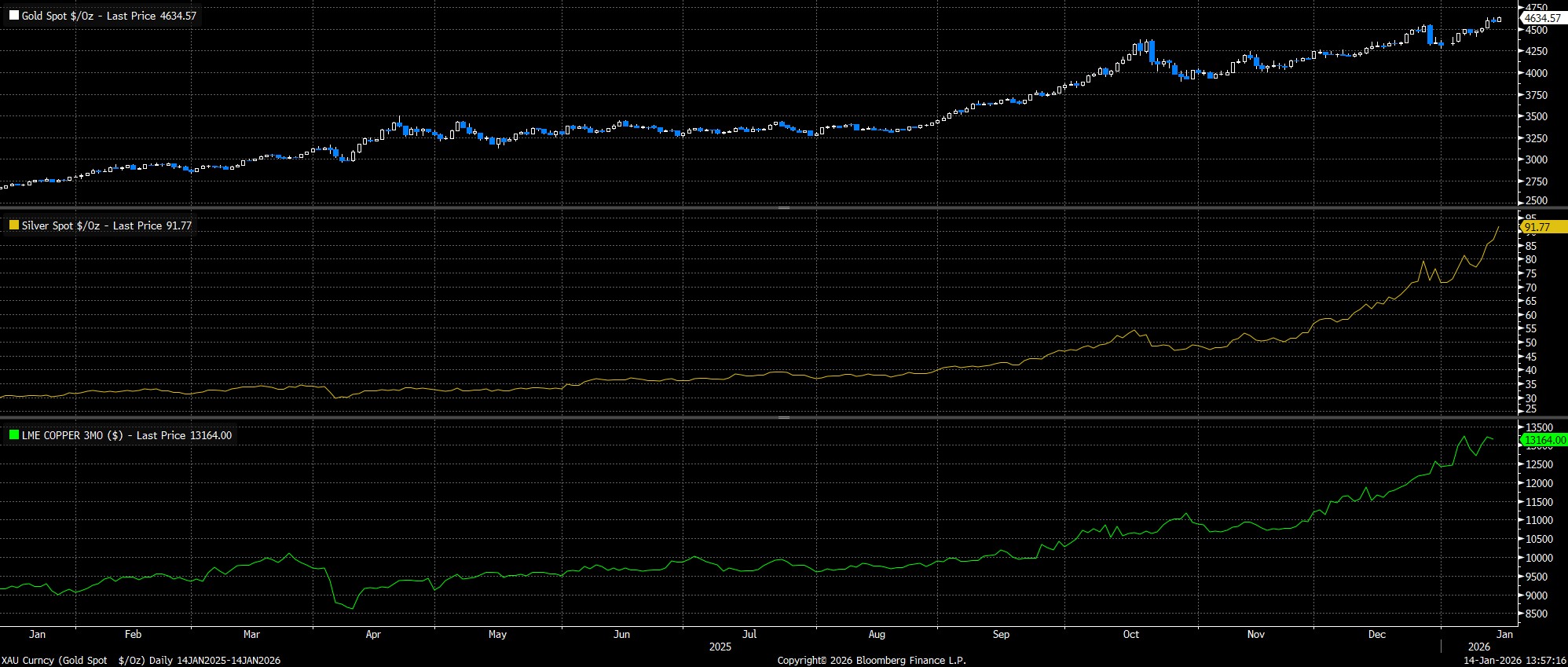Click the Bloomberg Finance L.P. copyright text
This screenshot has width=1568, height=667.
coord(871,661)
